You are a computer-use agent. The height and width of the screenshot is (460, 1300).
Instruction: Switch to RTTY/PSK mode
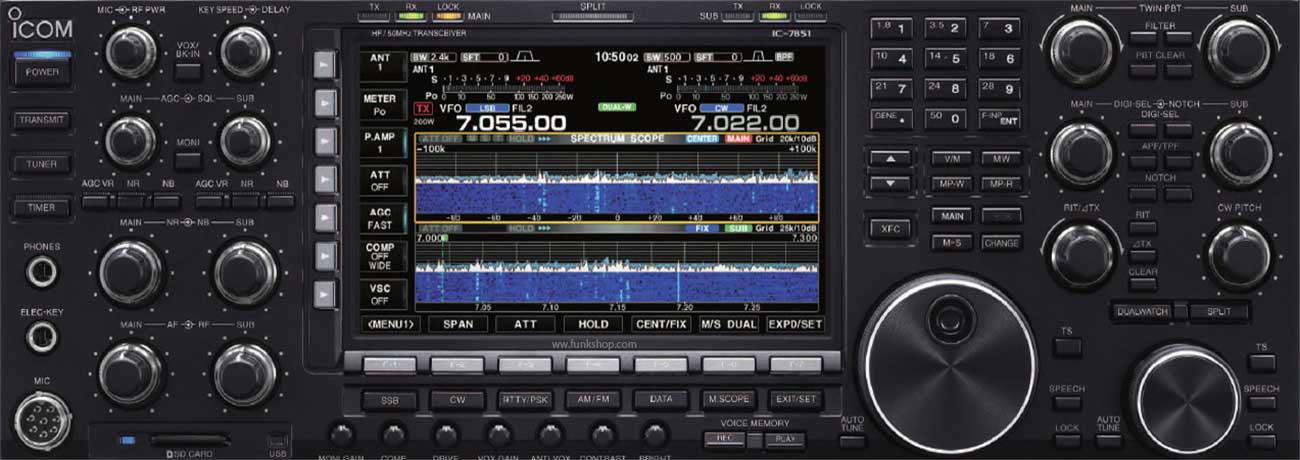(523, 399)
